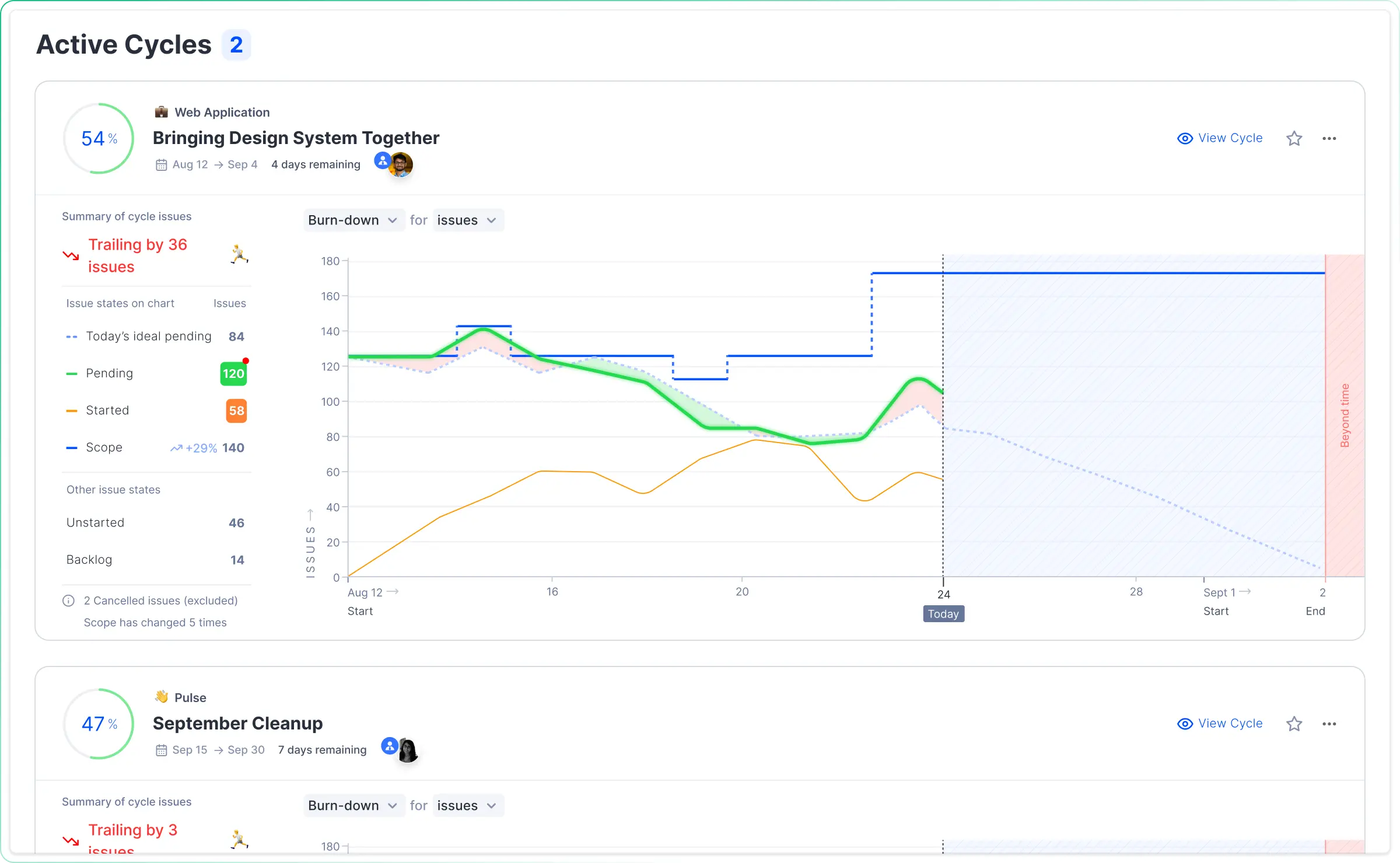Click the Web Application briefcase icon
This screenshot has width=1400, height=863.
click(x=162, y=112)
